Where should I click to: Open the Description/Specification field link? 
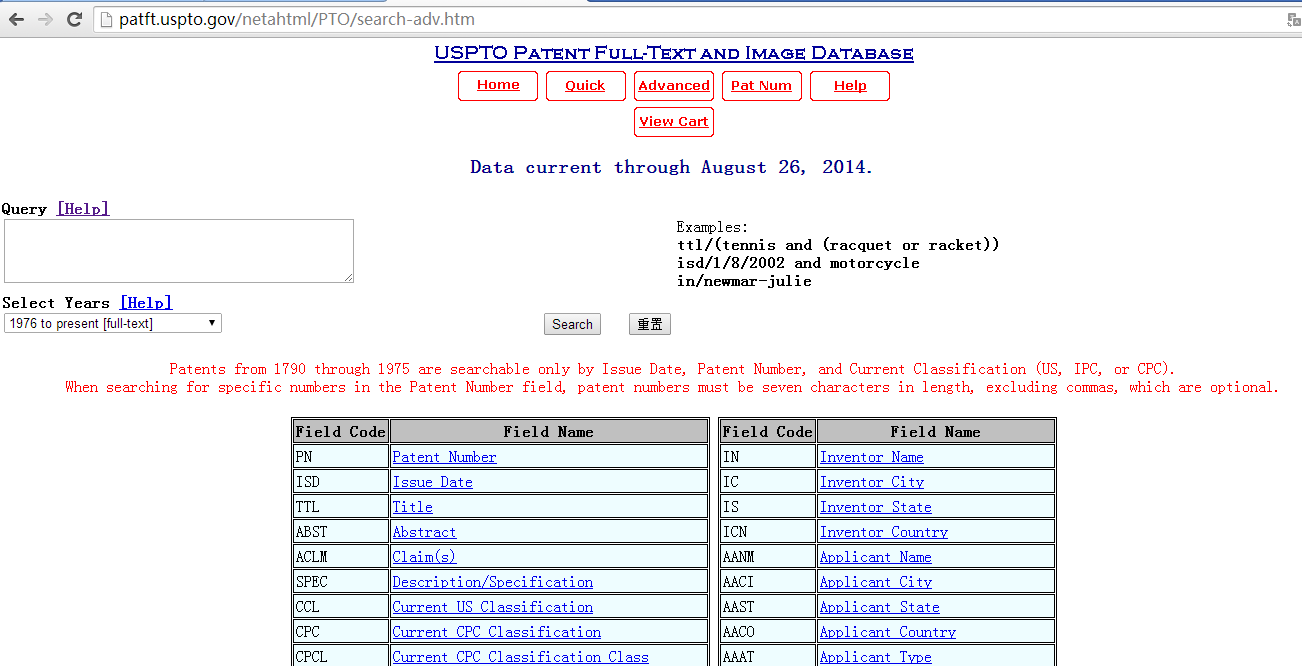tap(492, 582)
